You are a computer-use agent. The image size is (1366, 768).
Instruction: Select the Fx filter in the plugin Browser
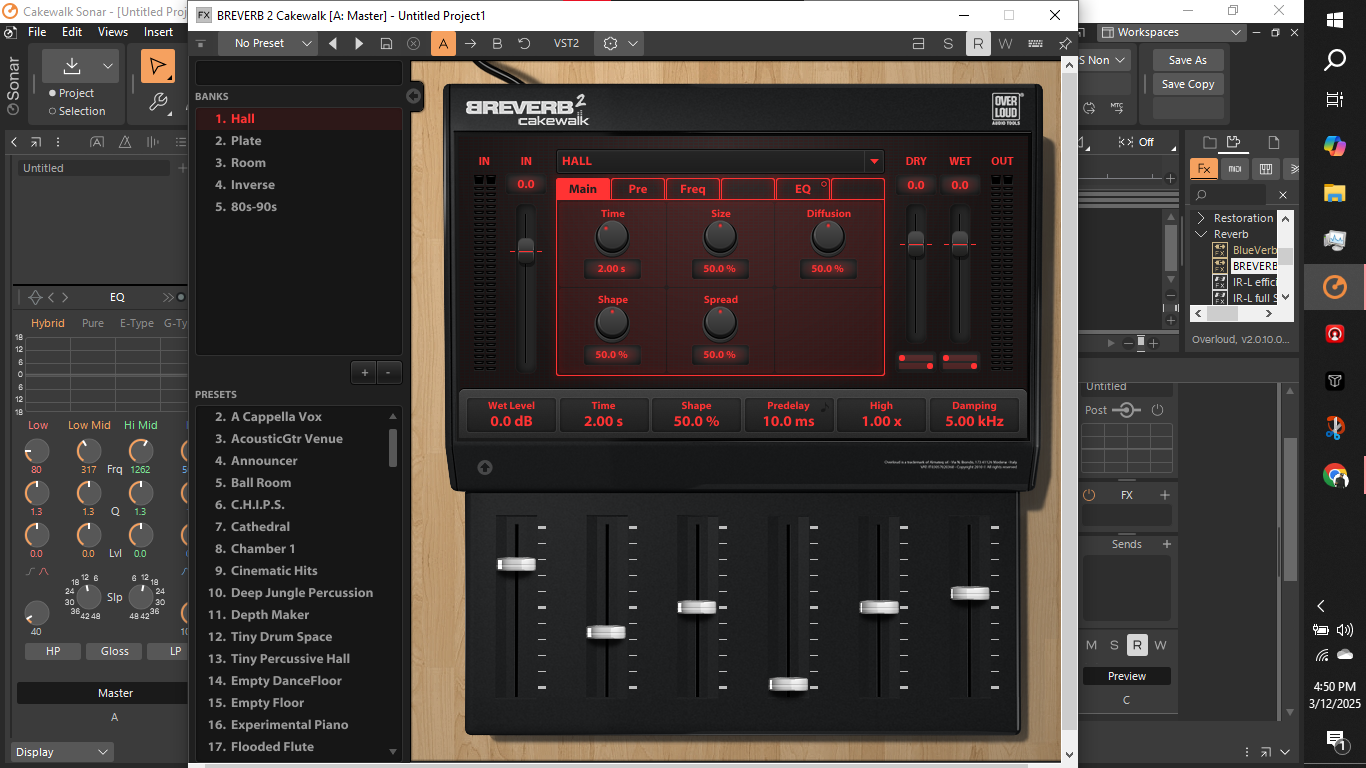click(1203, 168)
